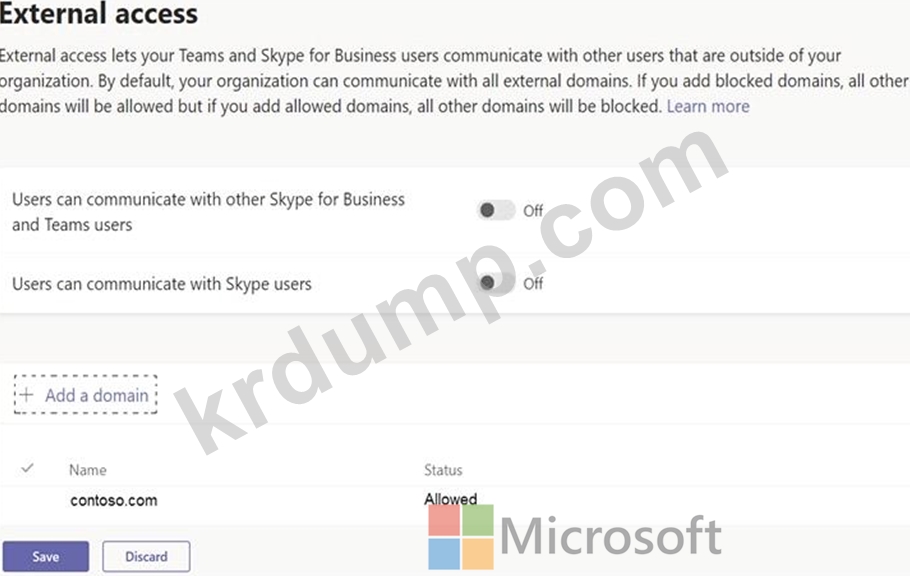910x576 pixels.
Task: Click the four-color Microsoft logo squares
Action: pos(461,537)
